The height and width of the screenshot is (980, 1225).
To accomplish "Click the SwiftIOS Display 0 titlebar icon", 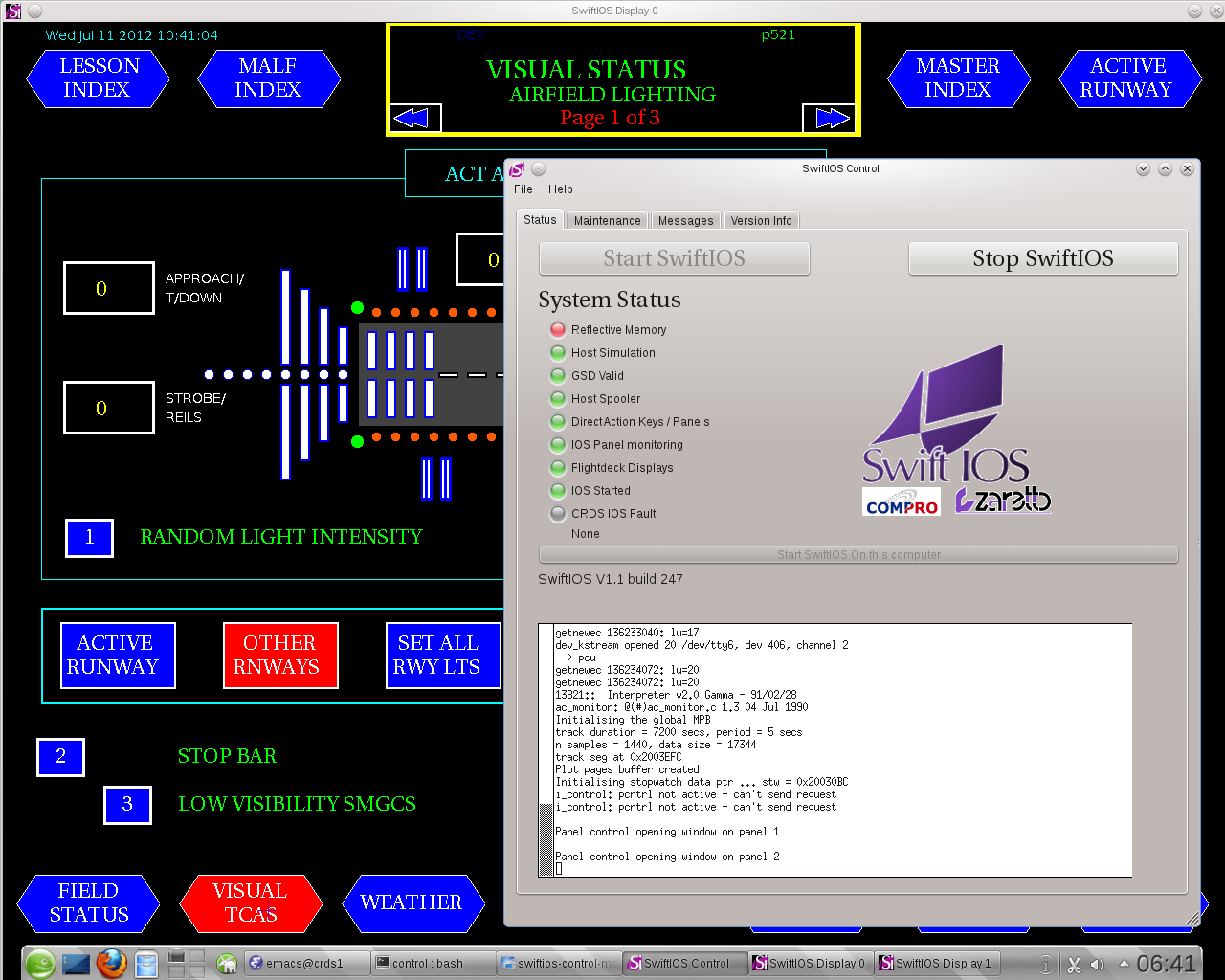I will pos(13,11).
